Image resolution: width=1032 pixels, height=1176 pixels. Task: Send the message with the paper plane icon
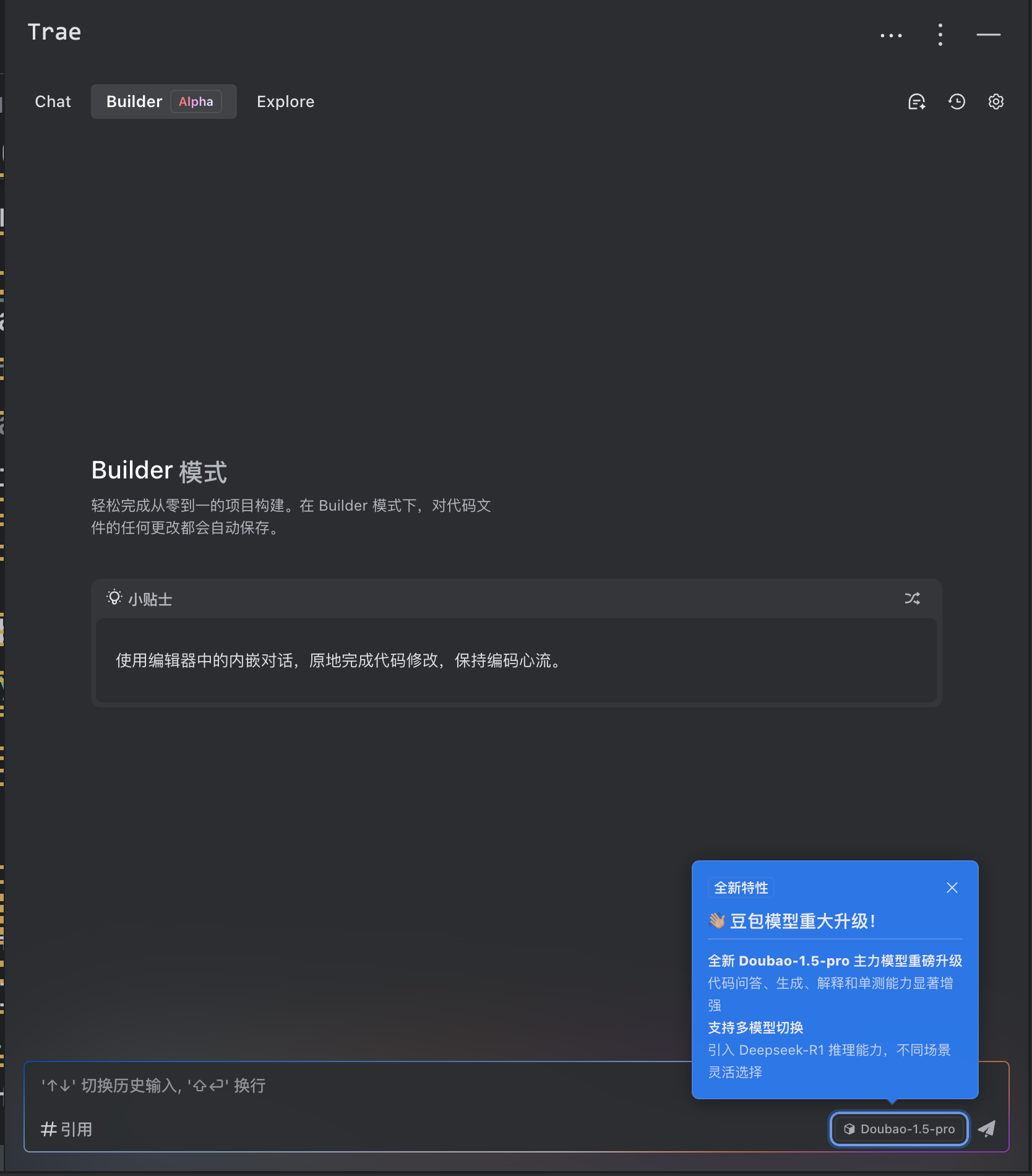pyautogui.click(x=987, y=1128)
